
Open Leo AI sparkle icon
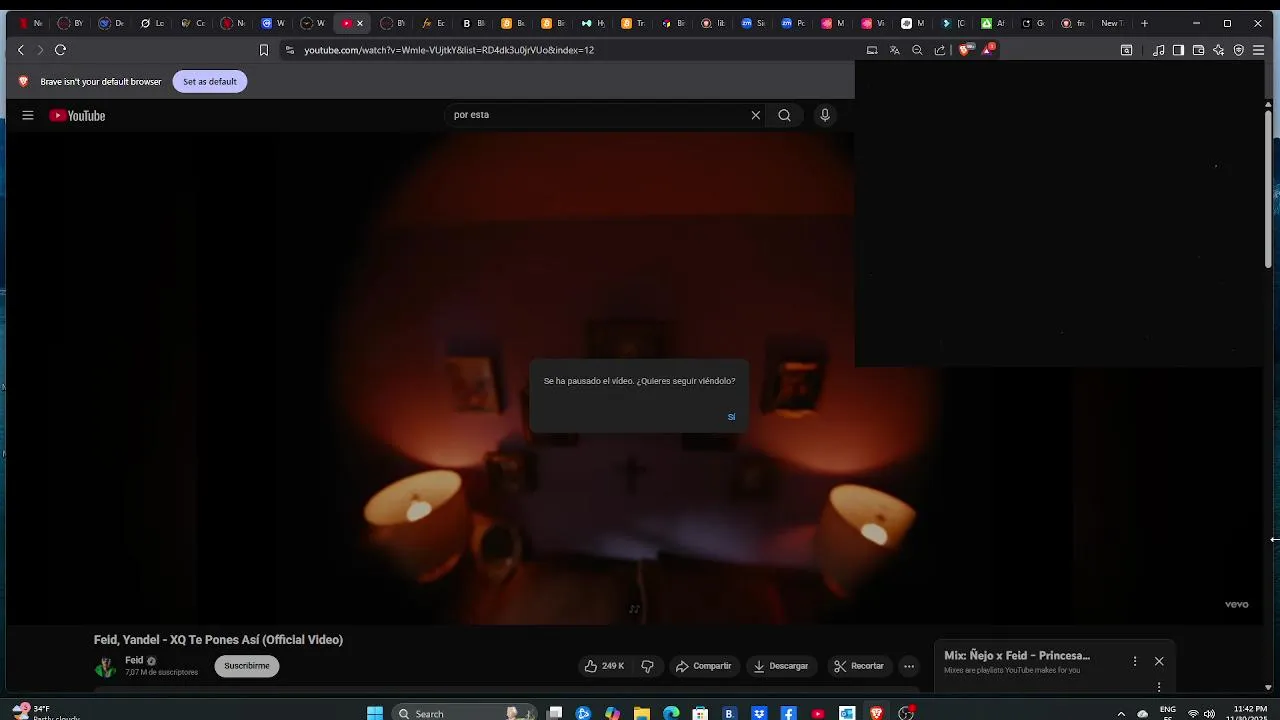(1218, 50)
